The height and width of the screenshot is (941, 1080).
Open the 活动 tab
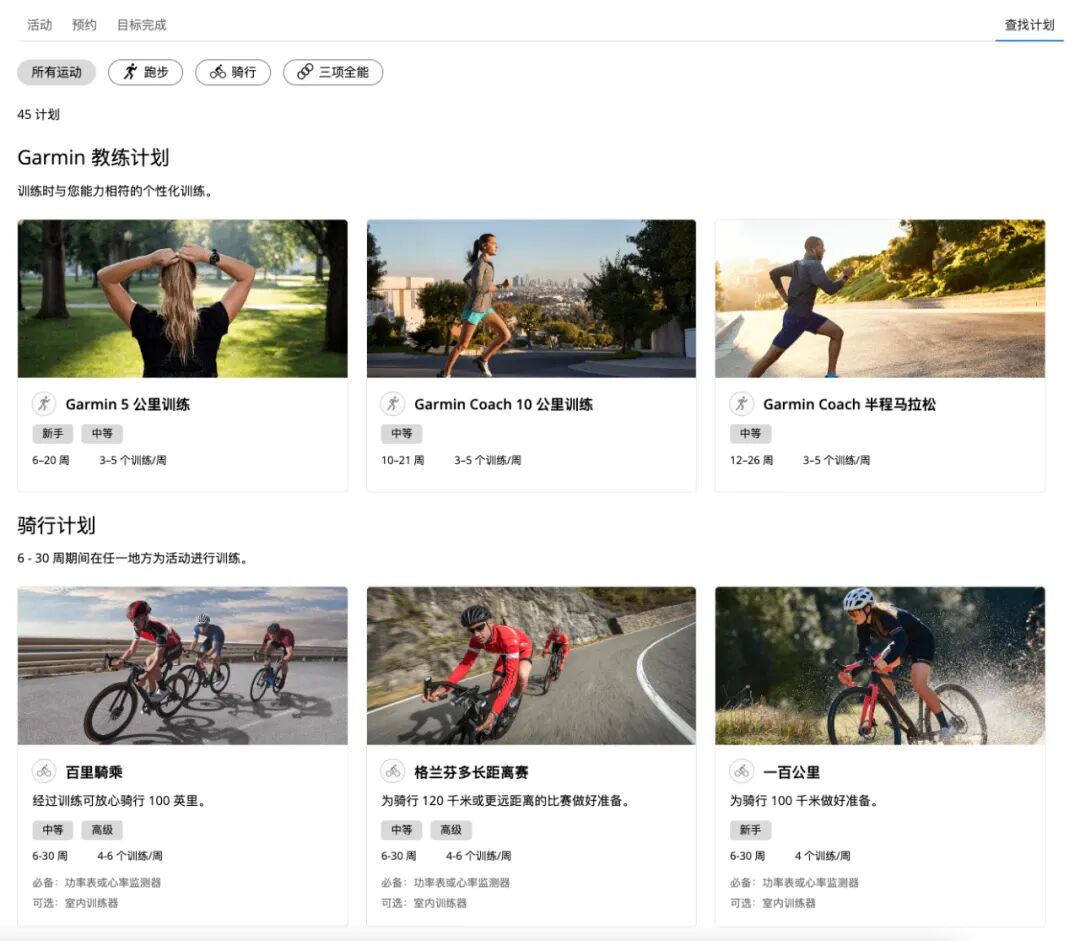coord(39,25)
